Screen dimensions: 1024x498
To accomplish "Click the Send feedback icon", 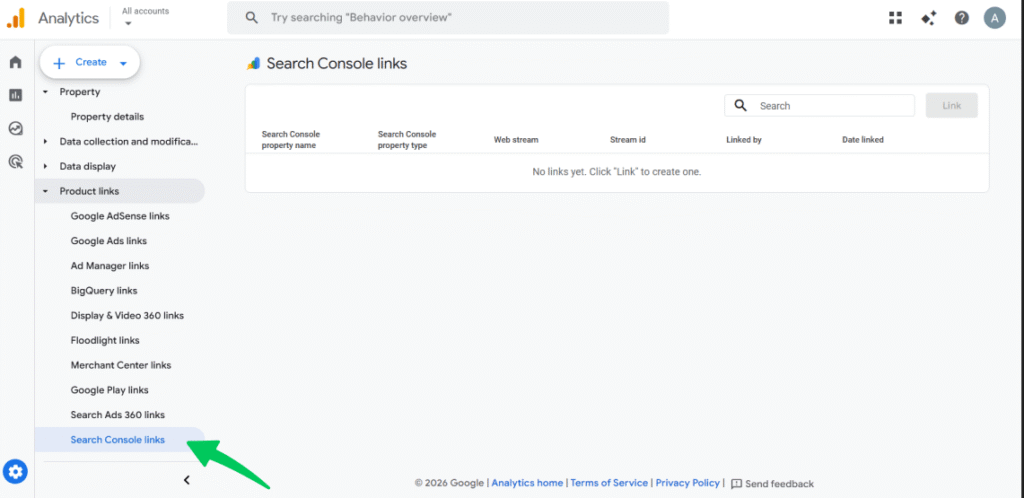I will pyautogui.click(x=736, y=484).
